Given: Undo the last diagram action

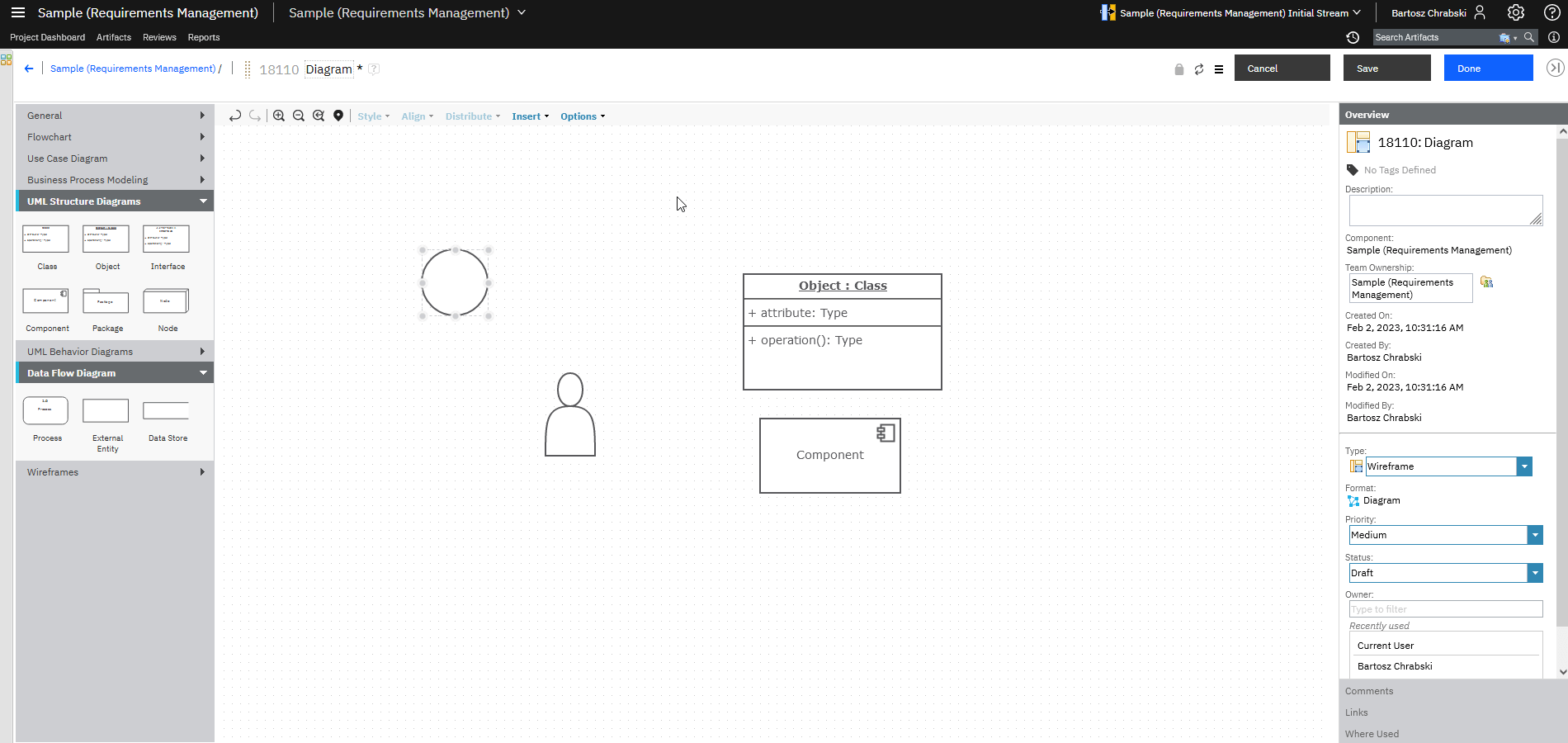Looking at the screenshot, I should 235,116.
